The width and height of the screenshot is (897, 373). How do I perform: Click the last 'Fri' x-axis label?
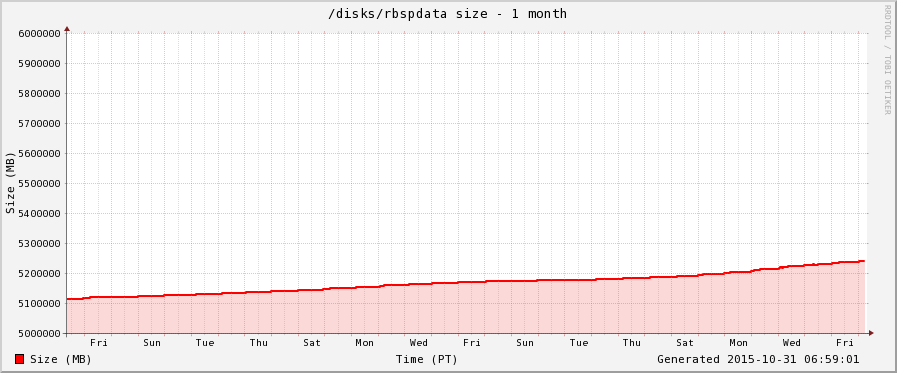(x=844, y=343)
